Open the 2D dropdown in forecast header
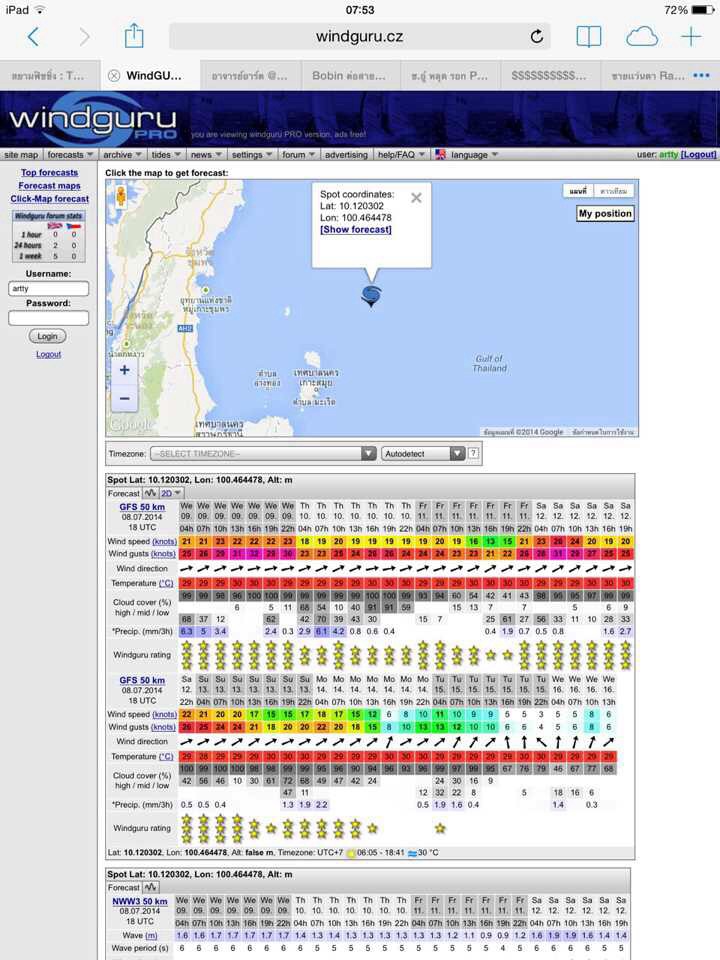This screenshot has height=960, width=720. tap(171, 493)
